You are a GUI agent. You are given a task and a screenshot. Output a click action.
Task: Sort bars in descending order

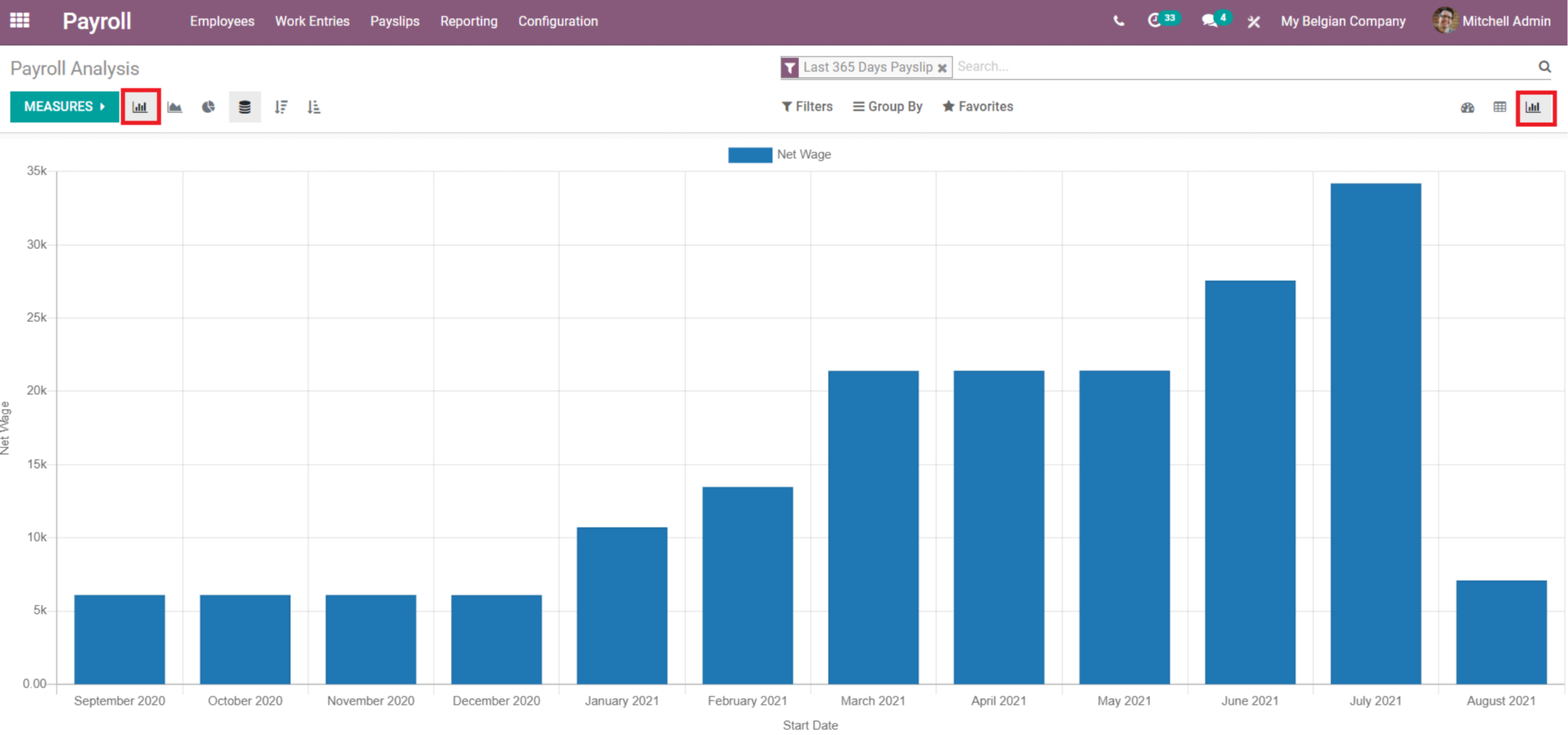click(281, 107)
